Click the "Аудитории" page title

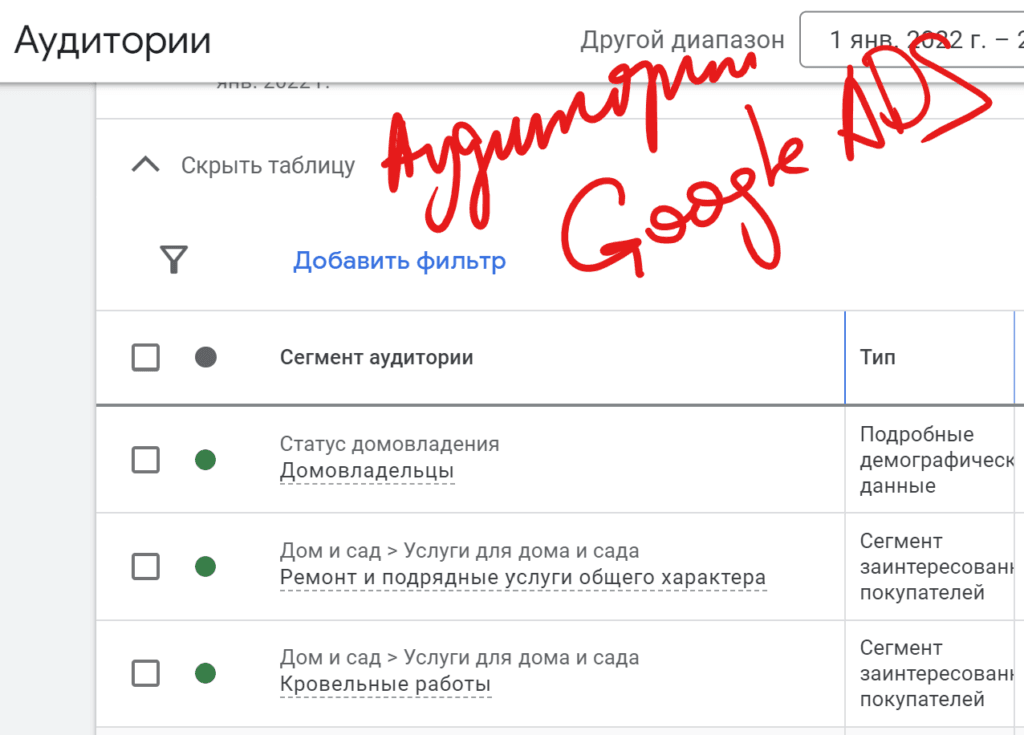tap(113, 41)
